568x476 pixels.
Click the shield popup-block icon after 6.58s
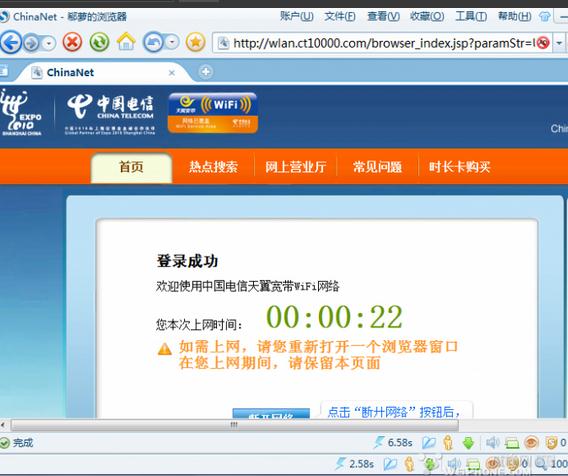pyautogui.click(x=551, y=443)
